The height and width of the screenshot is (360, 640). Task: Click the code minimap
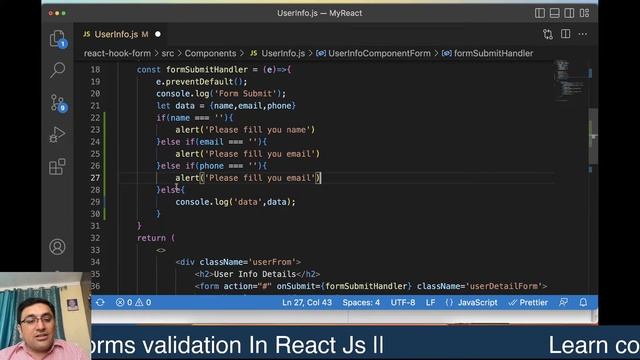pos(570,80)
